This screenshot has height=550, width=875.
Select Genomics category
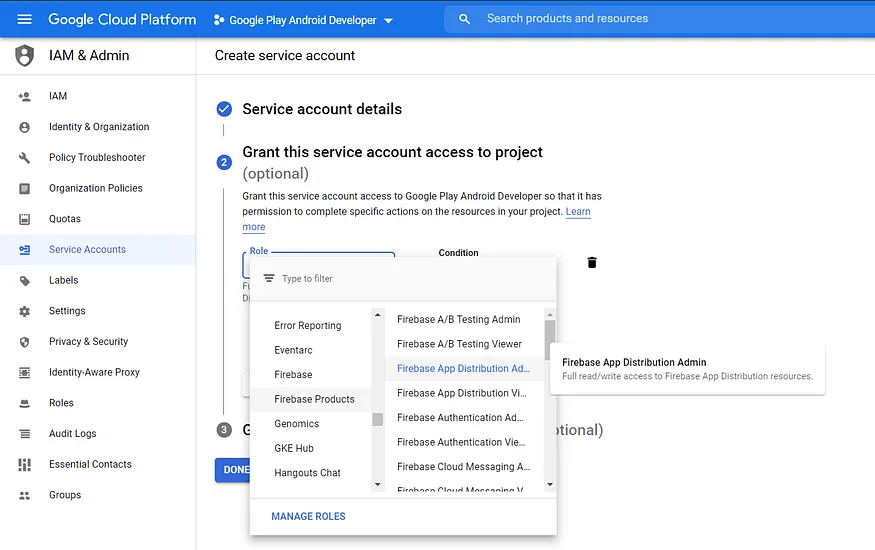(297, 423)
